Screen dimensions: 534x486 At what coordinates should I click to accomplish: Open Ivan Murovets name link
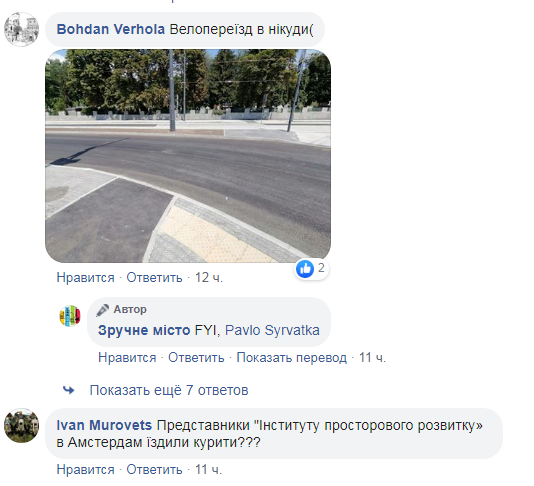(104, 425)
